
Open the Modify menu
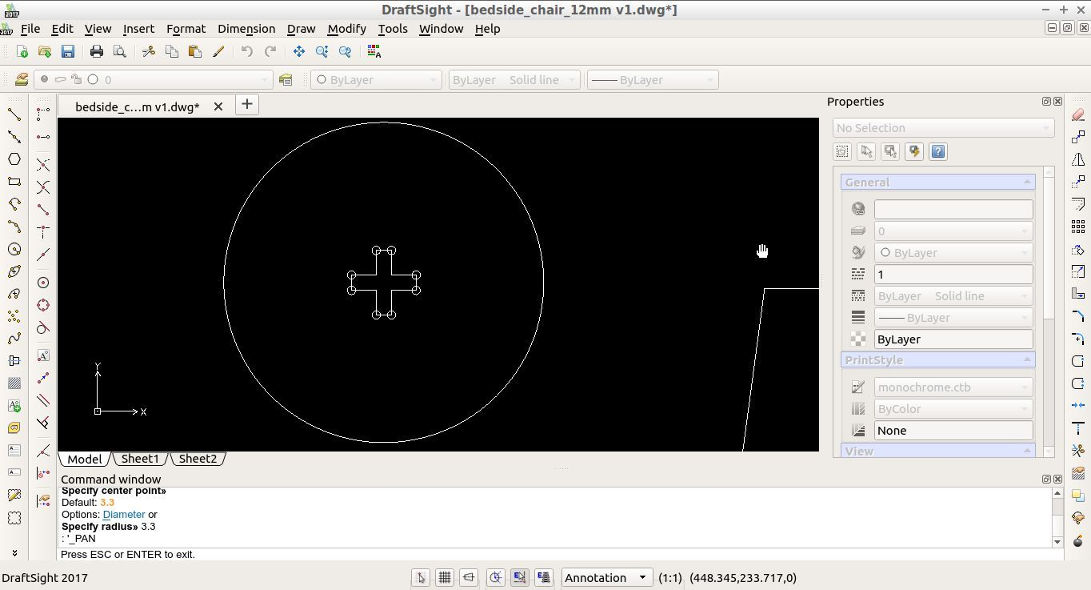pyautogui.click(x=347, y=29)
